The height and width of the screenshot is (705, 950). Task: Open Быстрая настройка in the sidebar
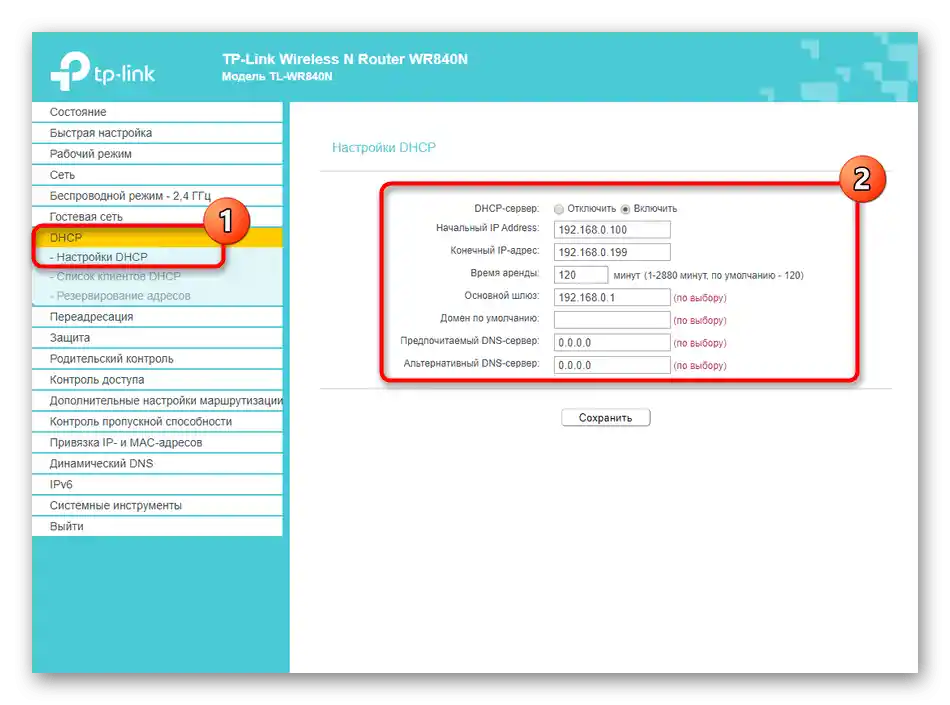pyautogui.click(x=158, y=133)
